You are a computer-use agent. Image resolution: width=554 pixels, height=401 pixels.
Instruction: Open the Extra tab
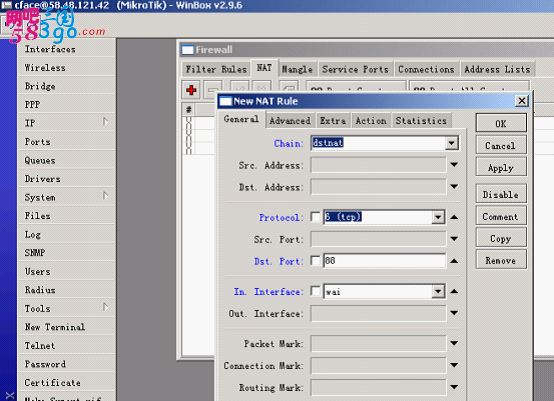333,121
